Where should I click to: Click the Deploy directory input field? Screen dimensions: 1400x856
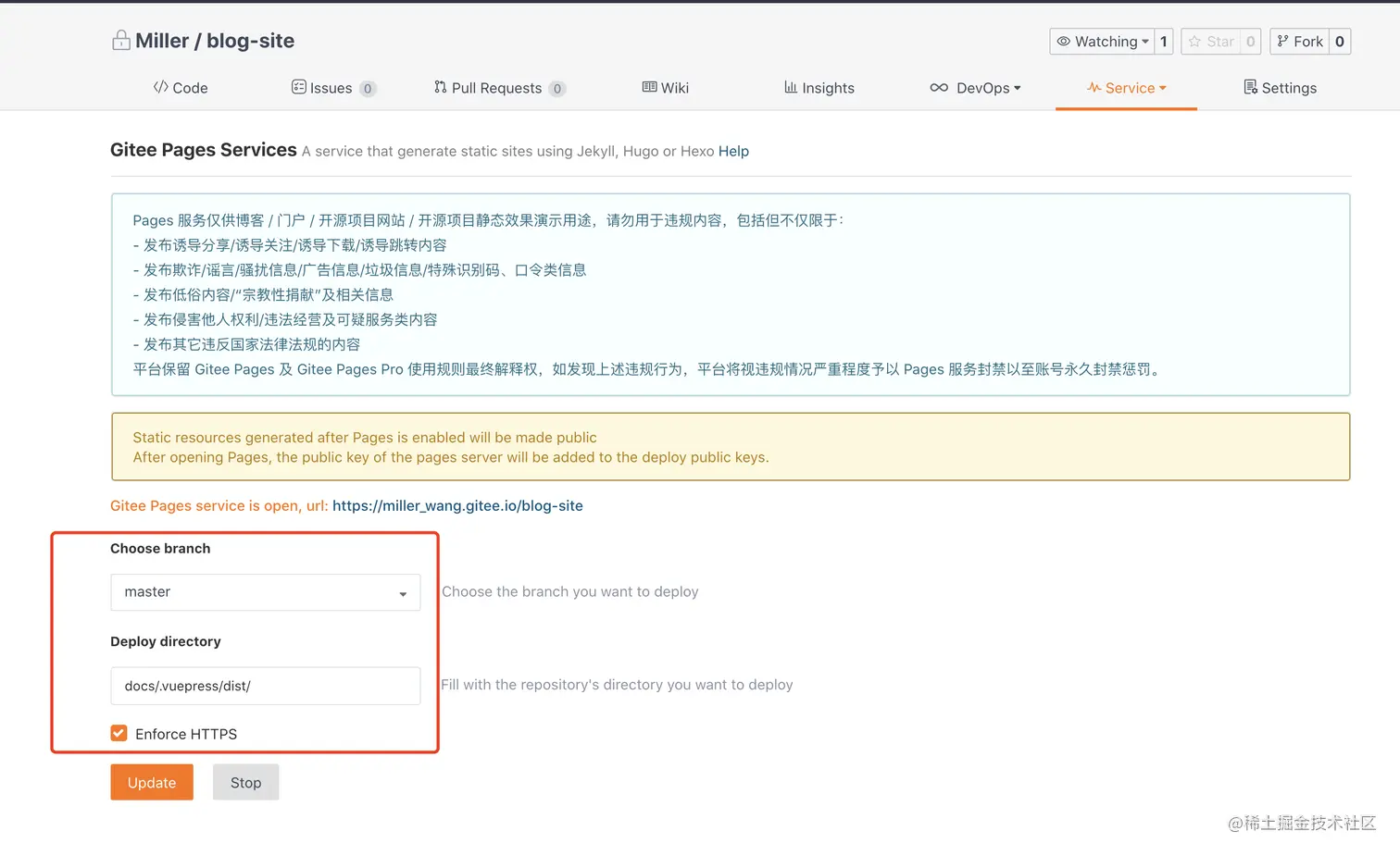coord(266,686)
